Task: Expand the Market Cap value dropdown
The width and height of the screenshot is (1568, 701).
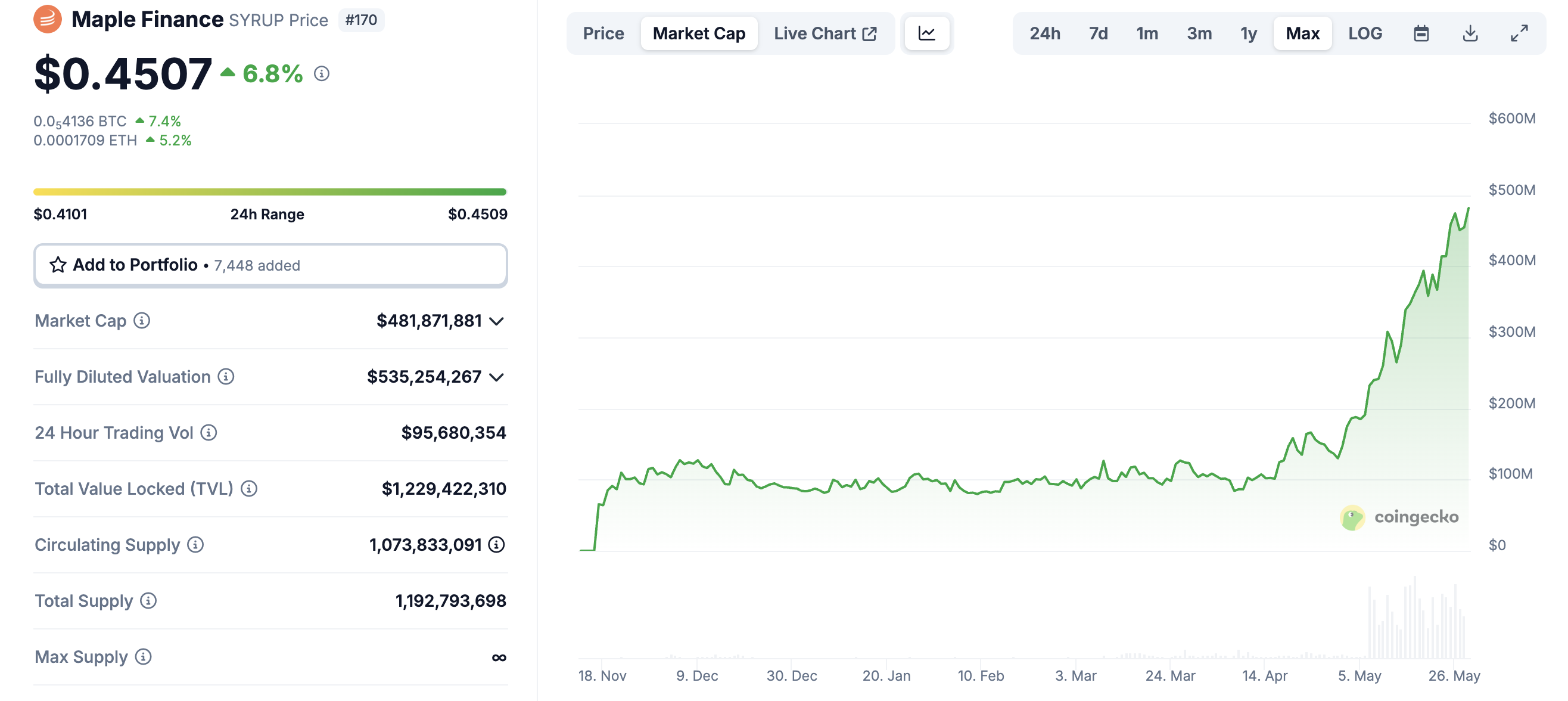Action: click(x=497, y=321)
